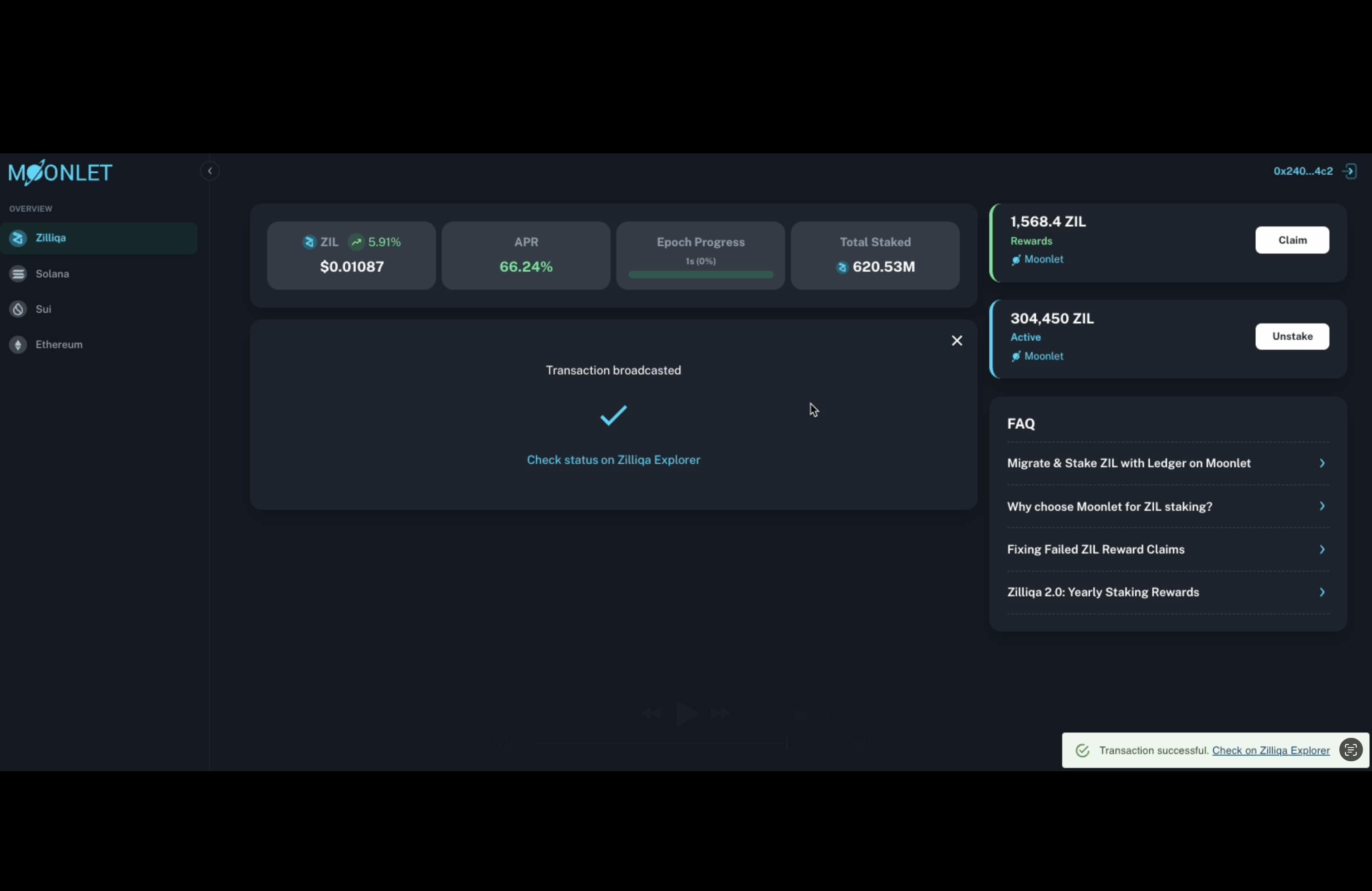Click the logout icon beside wallet address

[1349, 171]
